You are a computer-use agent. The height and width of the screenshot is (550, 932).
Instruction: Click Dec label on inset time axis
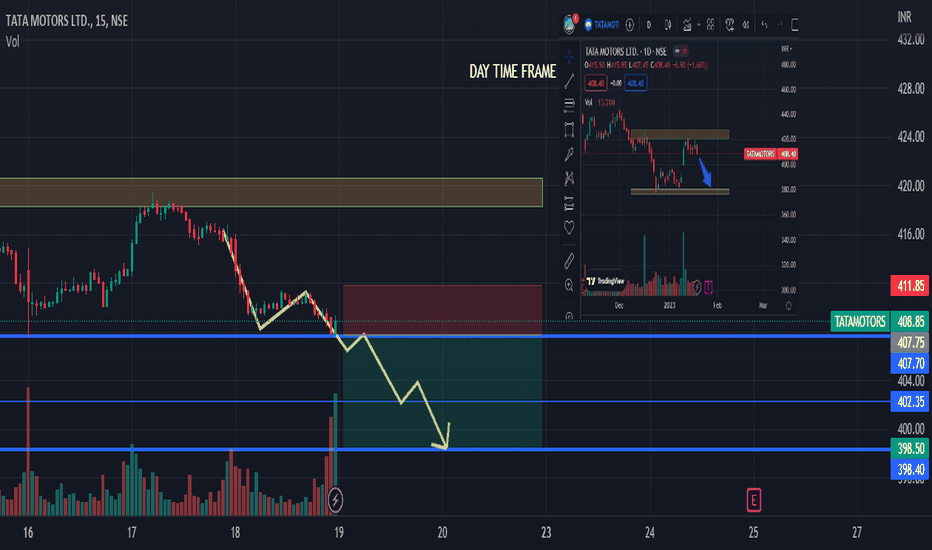619,306
